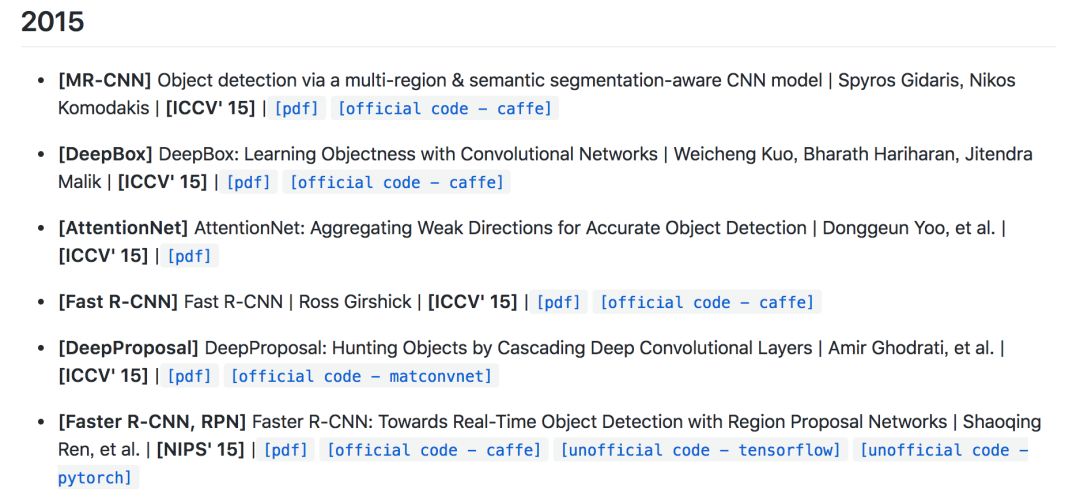Click the bold [Faster R-CNN, RPN] label

[153, 422]
